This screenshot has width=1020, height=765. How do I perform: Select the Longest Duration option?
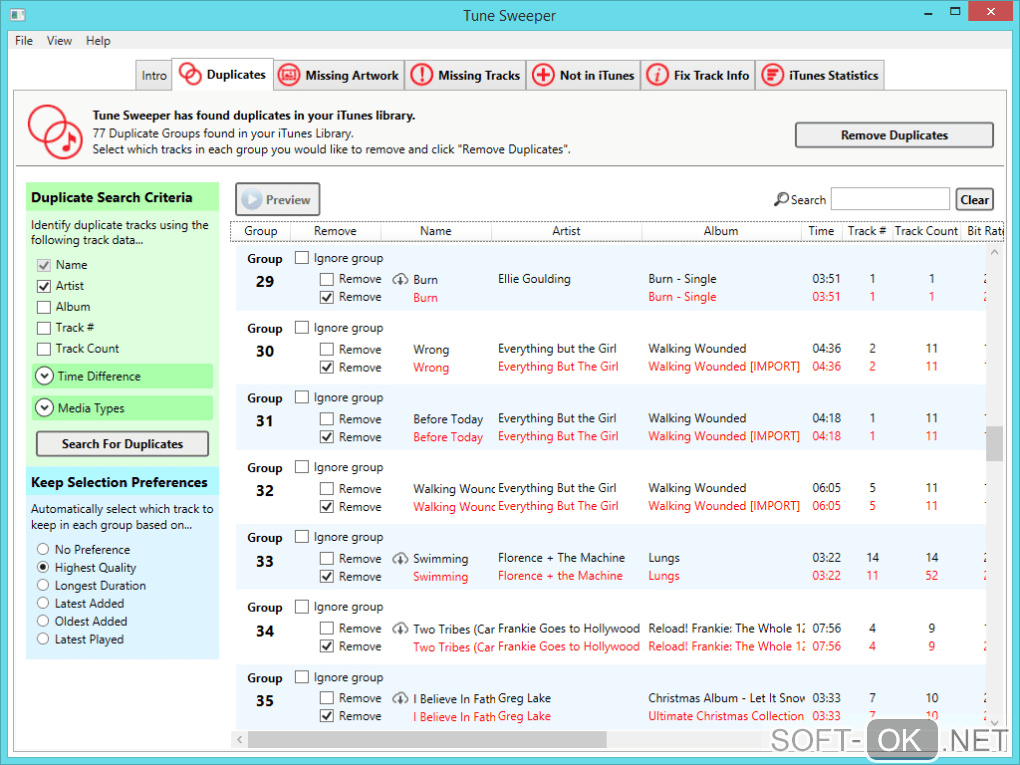tap(43, 585)
